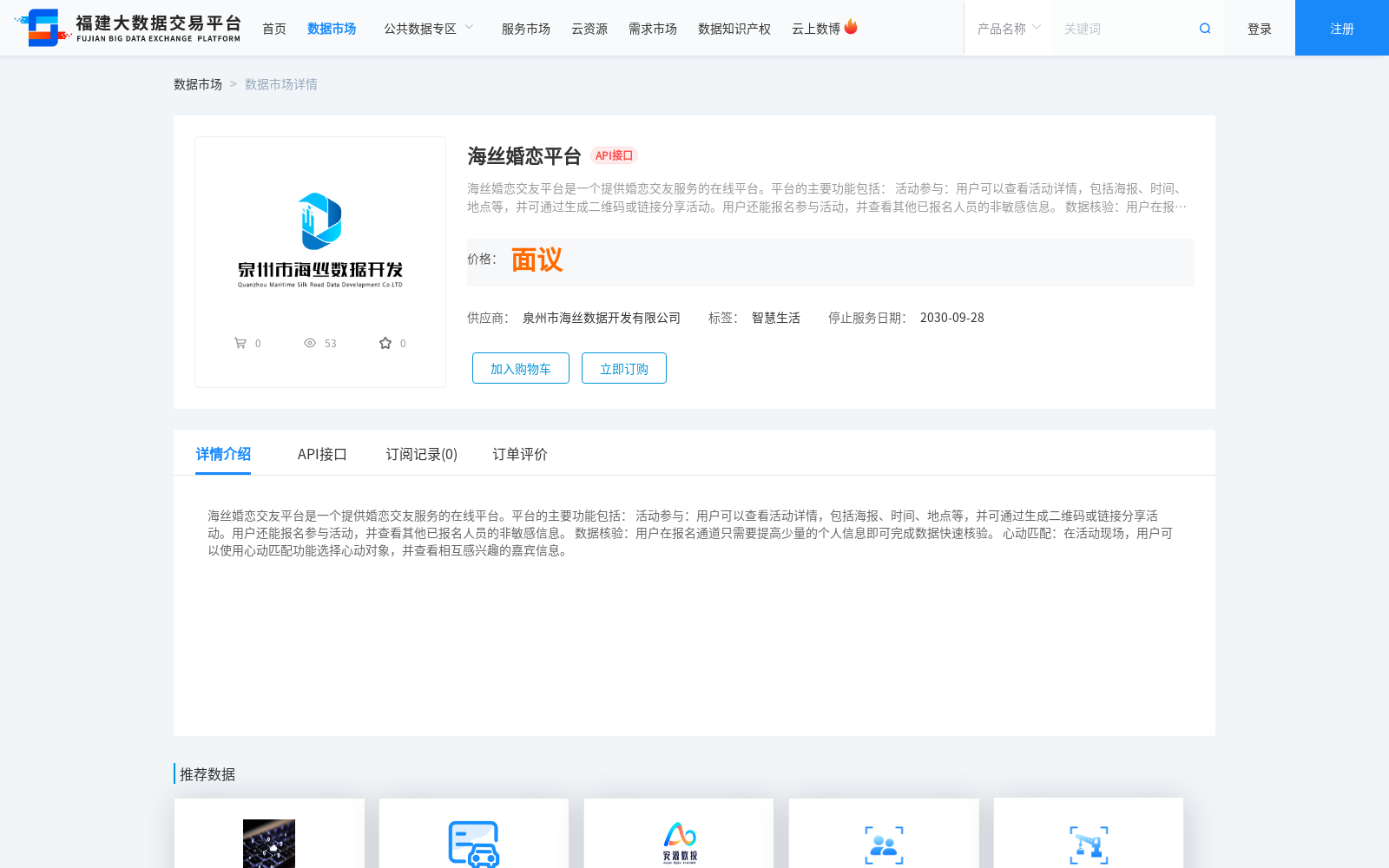The image size is (1389, 868).
Task: Select 数据市场 in the top navigation
Action: (332, 29)
